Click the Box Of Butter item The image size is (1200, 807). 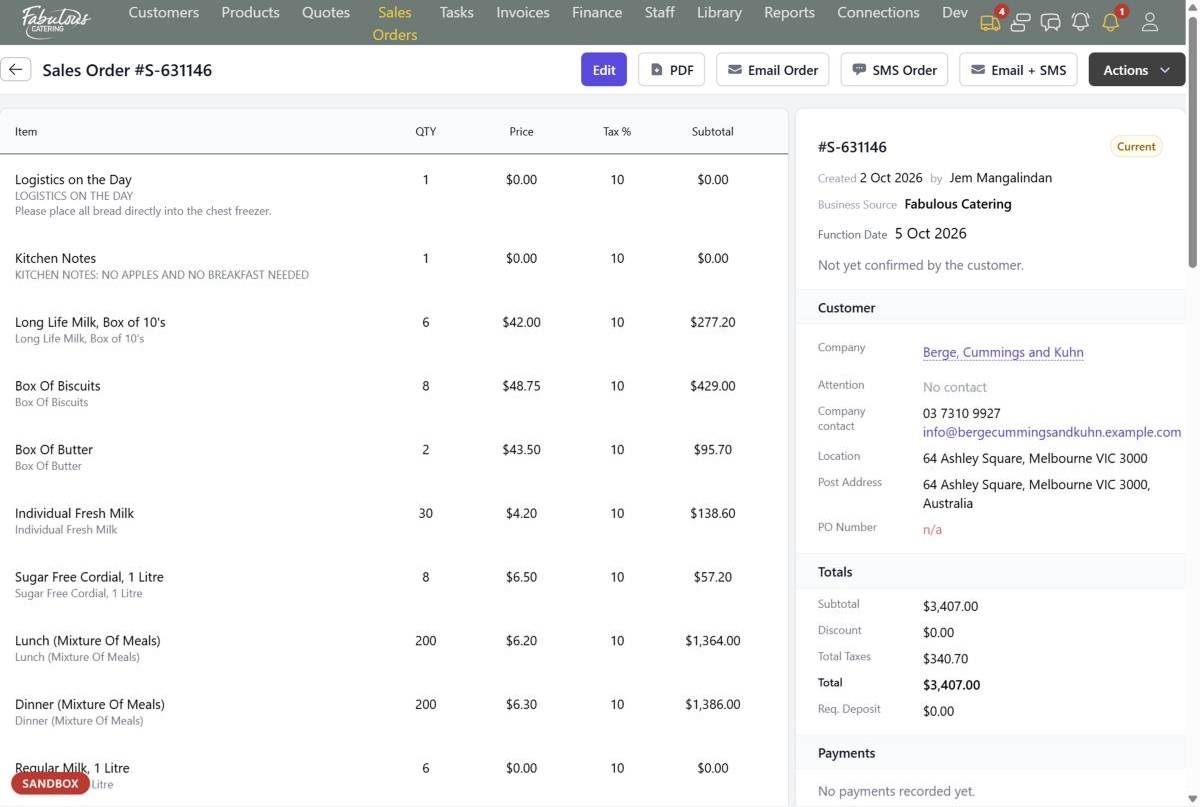pos(54,450)
